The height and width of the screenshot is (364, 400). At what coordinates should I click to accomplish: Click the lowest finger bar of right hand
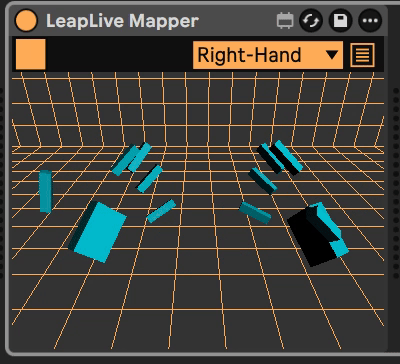[255, 213]
